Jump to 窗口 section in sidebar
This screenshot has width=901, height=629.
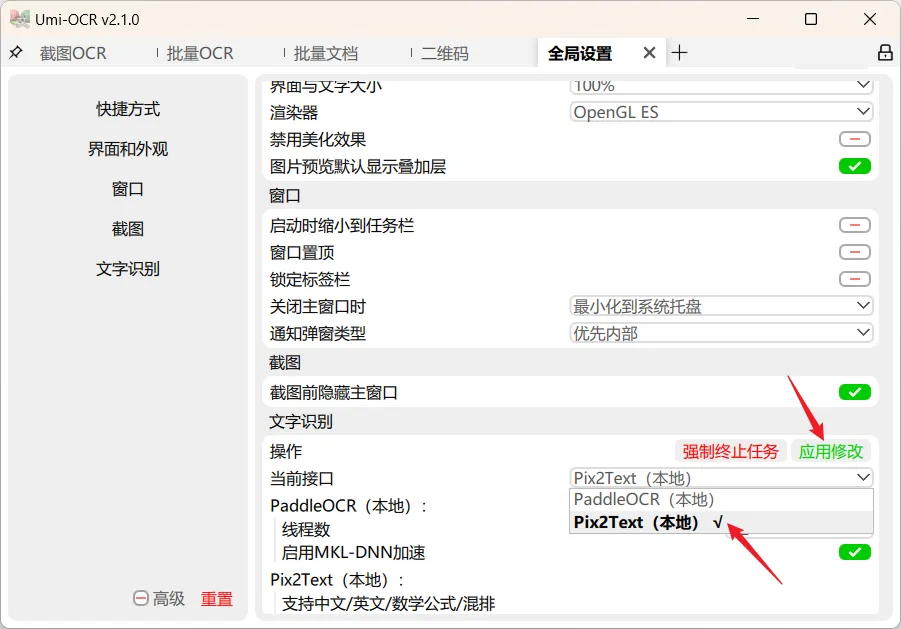click(x=128, y=189)
